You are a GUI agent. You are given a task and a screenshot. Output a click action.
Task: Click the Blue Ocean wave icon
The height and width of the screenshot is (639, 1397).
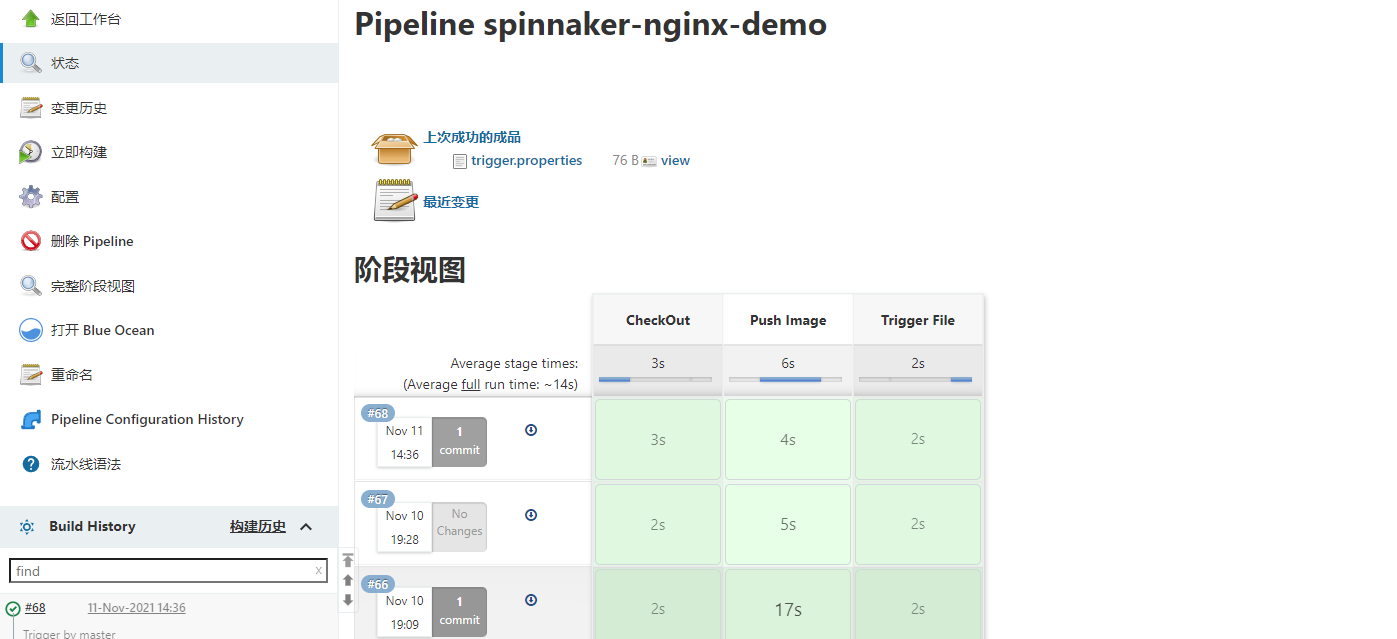tap(31, 330)
